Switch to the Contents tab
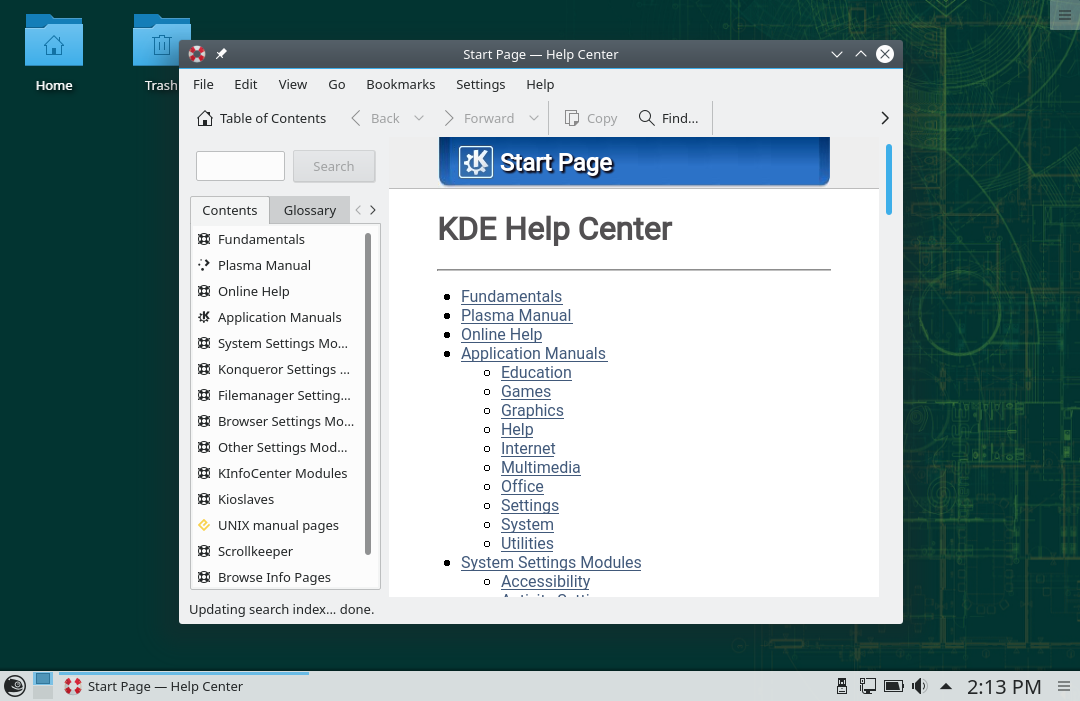The width and height of the screenshot is (1080, 701). 229,211
